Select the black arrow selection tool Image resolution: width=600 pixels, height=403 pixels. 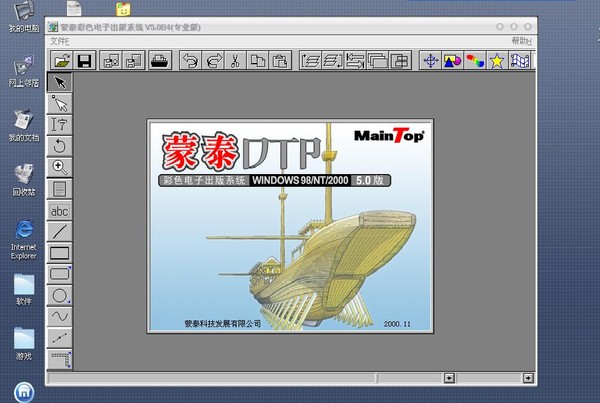coord(59,82)
